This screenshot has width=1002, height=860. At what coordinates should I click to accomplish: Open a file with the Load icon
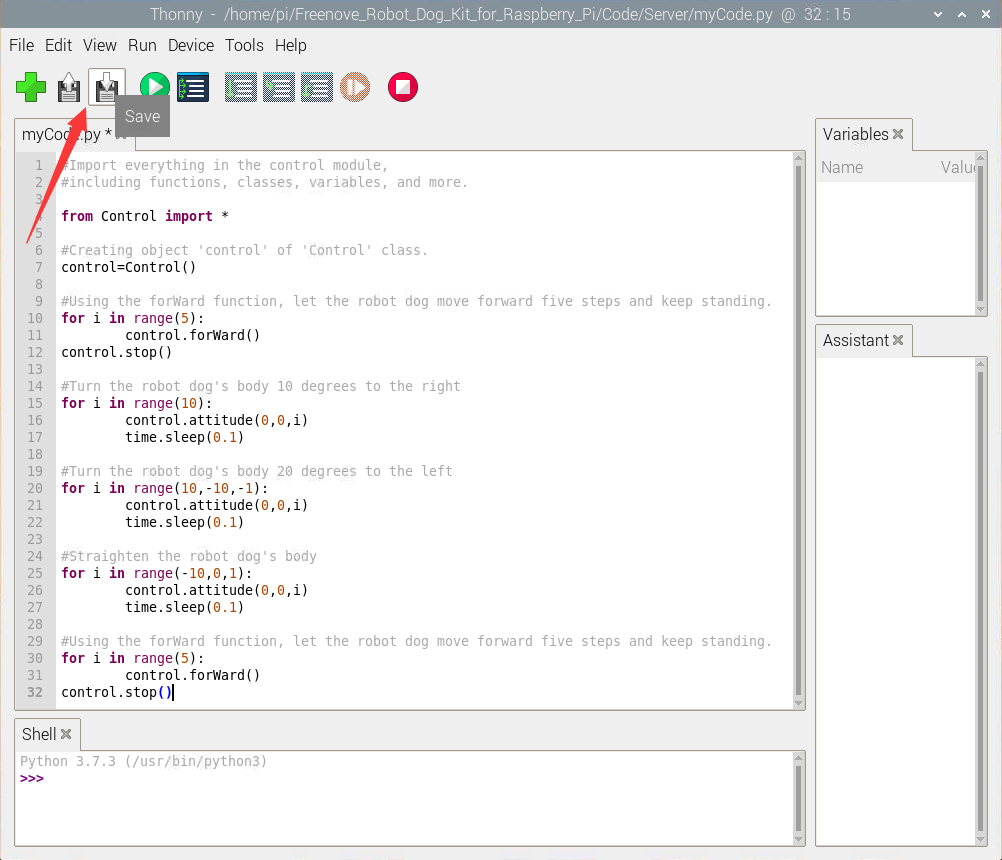(x=69, y=88)
